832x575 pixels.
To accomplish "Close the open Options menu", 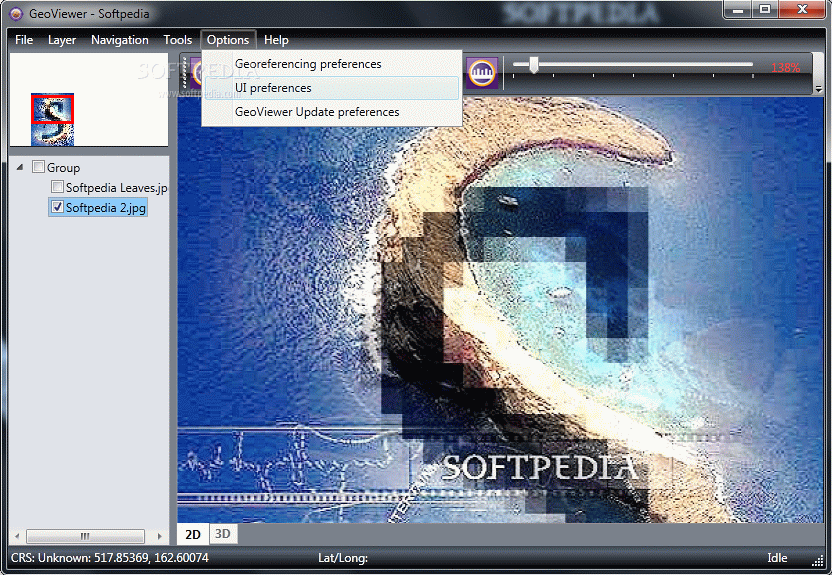I will [228, 40].
